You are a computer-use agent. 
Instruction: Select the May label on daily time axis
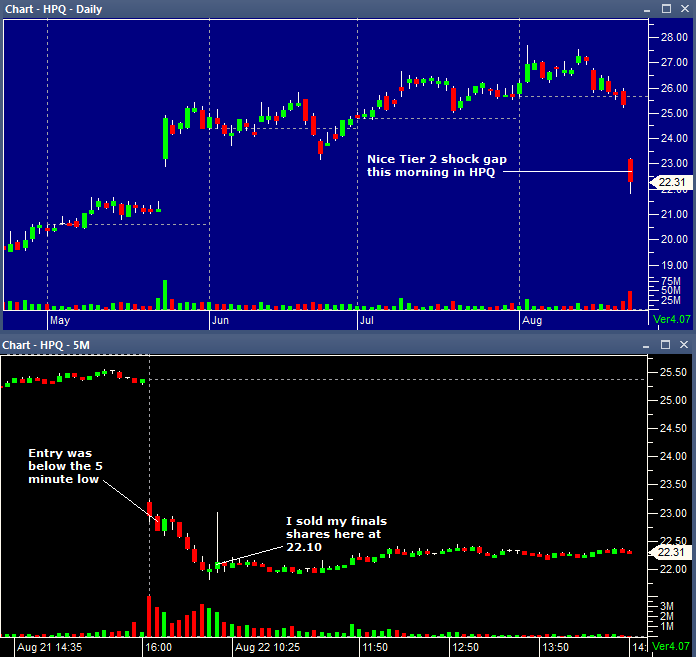[x=60, y=320]
